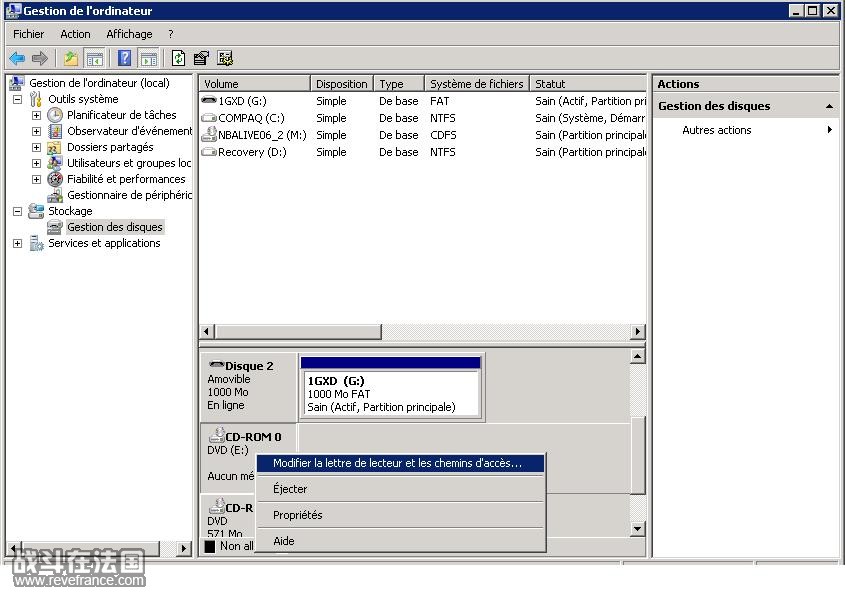
Task: Sort by the Volume column header
Action: (x=254, y=84)
